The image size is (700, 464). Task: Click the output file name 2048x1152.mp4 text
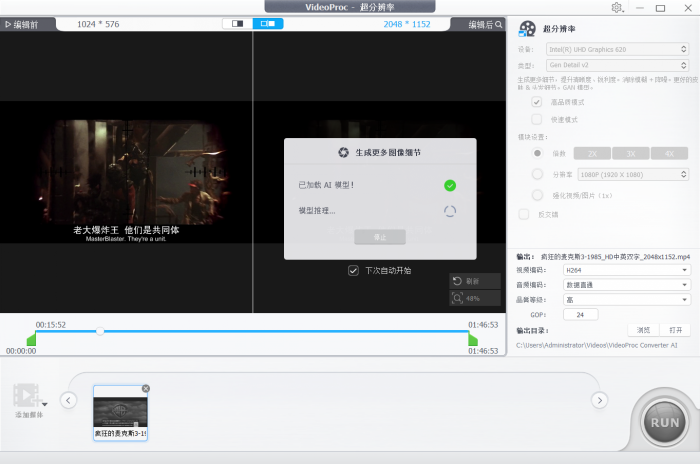[615, 257]
